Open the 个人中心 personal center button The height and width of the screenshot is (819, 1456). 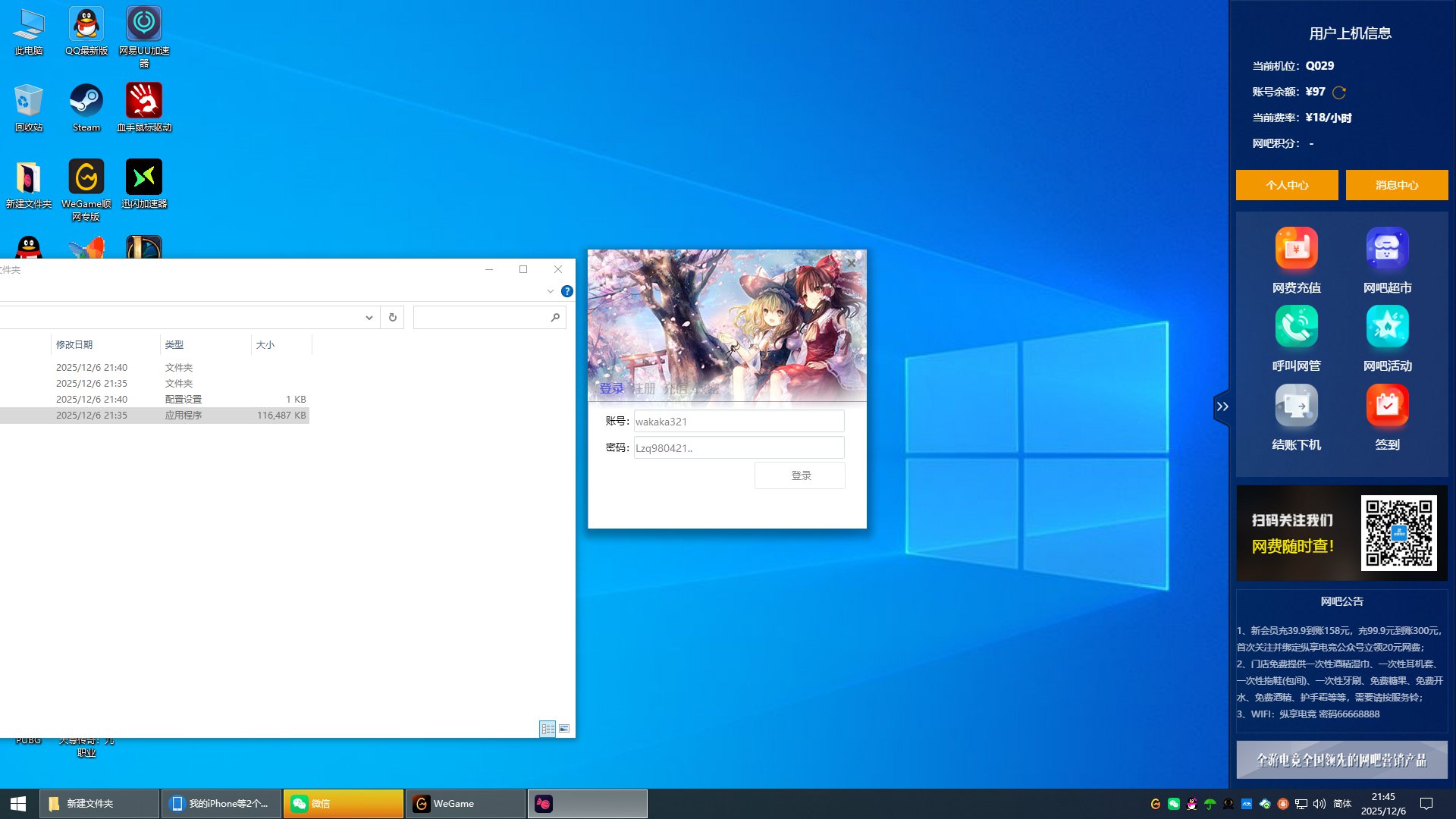pos(1287,185)
